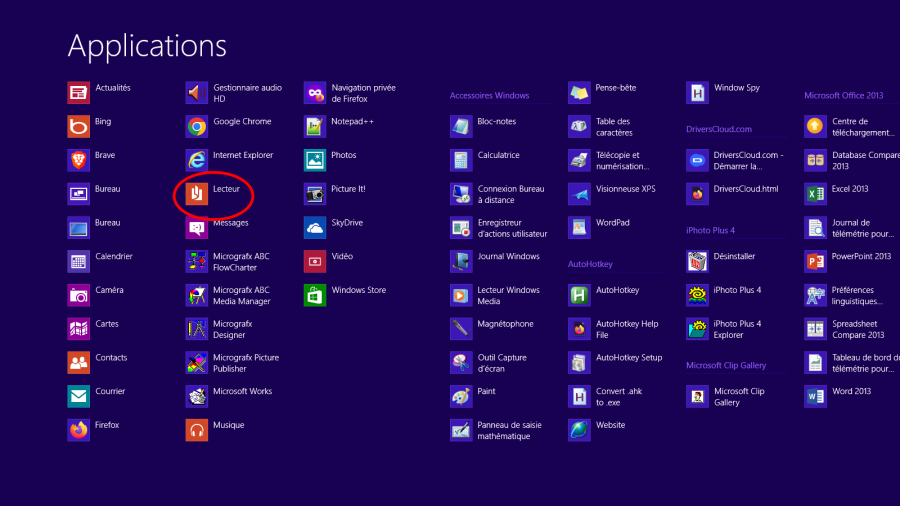Open Gestionnaire audio HD icon
900x506 pixels.
pos(197,93)
